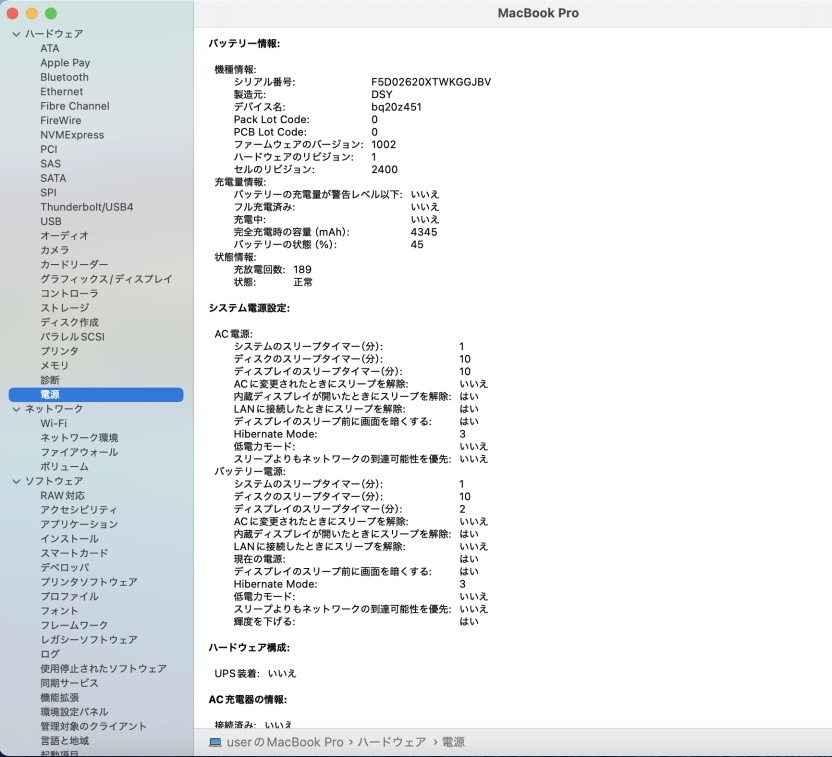Select 機能拡張 in the sidebar
The width and height of the screenshot is (832, 757).
[x=60, y=697]
